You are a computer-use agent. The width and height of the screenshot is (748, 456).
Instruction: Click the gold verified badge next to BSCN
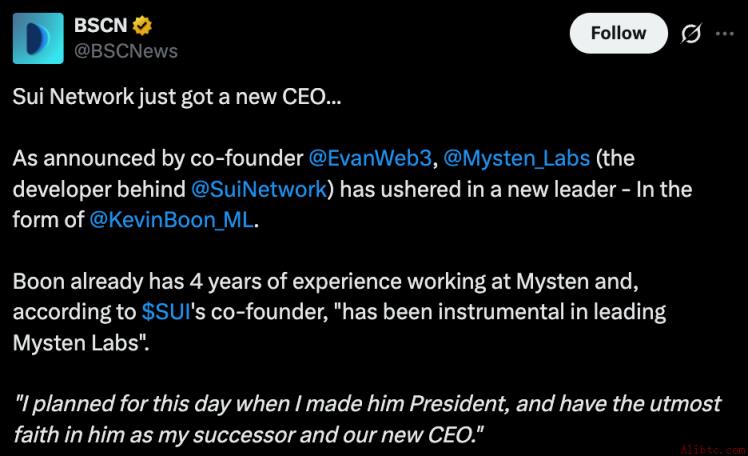[142, 26]
